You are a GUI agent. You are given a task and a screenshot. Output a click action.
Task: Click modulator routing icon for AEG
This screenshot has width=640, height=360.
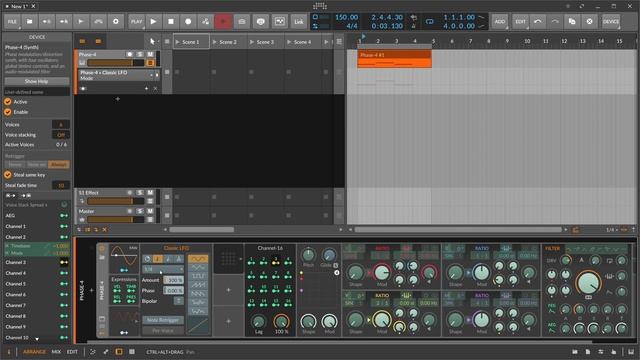[x=64, y=216]
